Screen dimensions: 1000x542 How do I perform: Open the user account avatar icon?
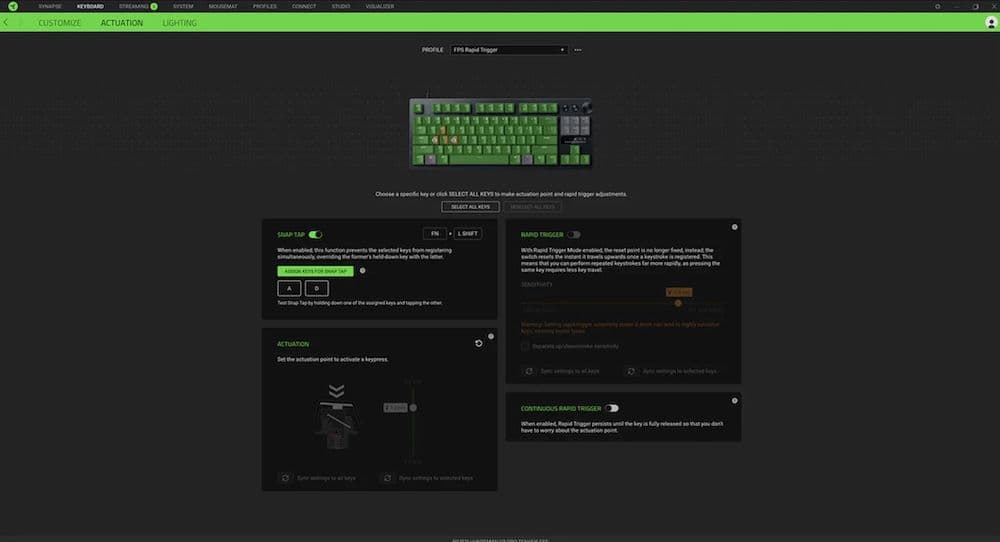[990, 23]
